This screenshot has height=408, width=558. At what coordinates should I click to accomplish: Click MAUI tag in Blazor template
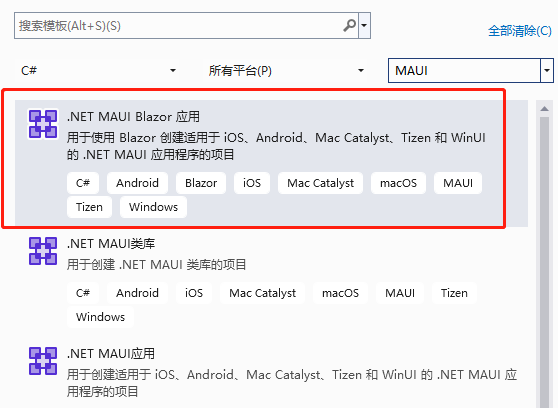pos(458,183)
